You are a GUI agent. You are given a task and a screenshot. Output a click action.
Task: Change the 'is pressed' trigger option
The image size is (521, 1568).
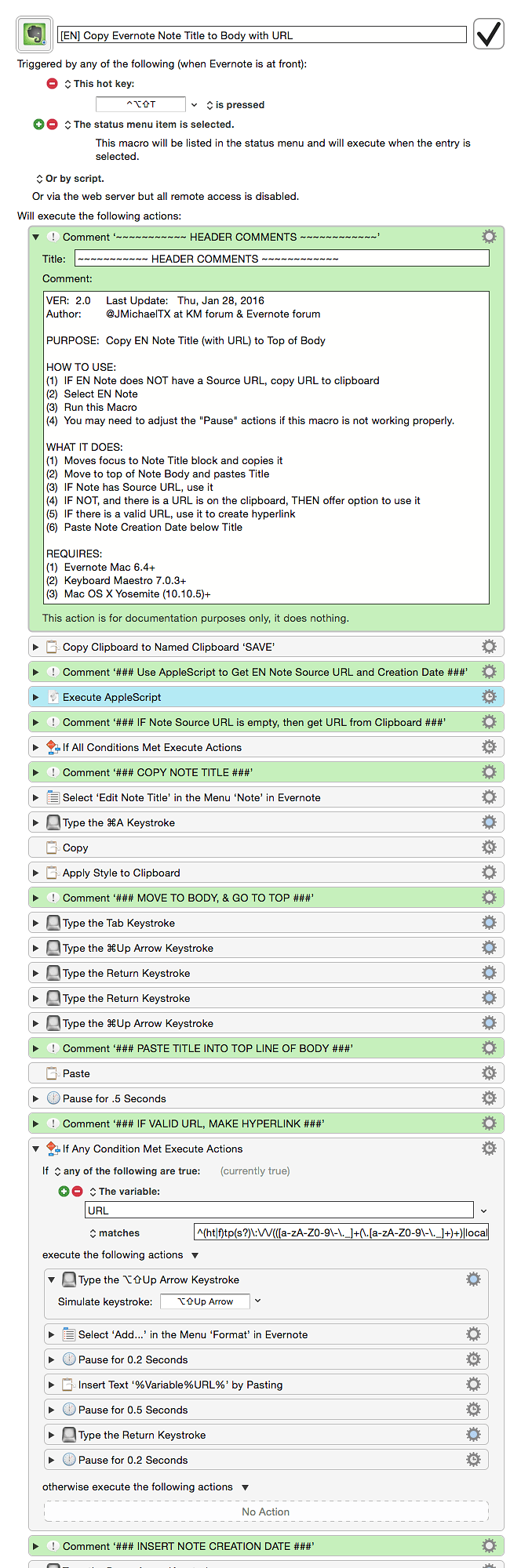pos(235,105)
